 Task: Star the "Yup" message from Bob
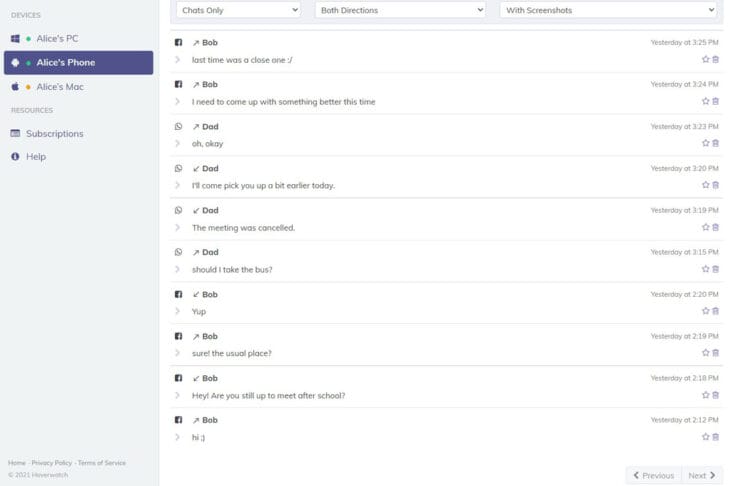(x=705, y=311)
